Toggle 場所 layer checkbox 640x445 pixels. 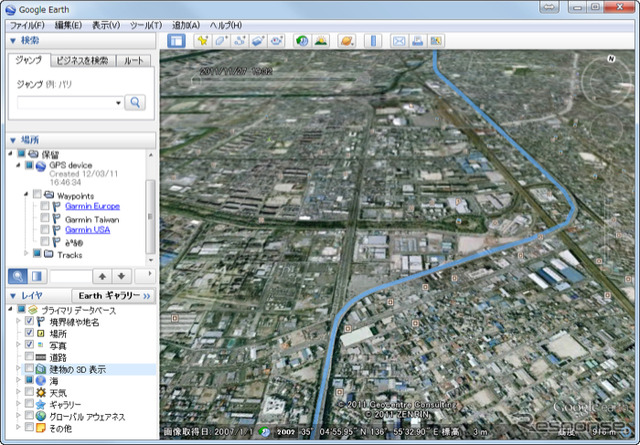pyautogui.click(x=29, y=332)
